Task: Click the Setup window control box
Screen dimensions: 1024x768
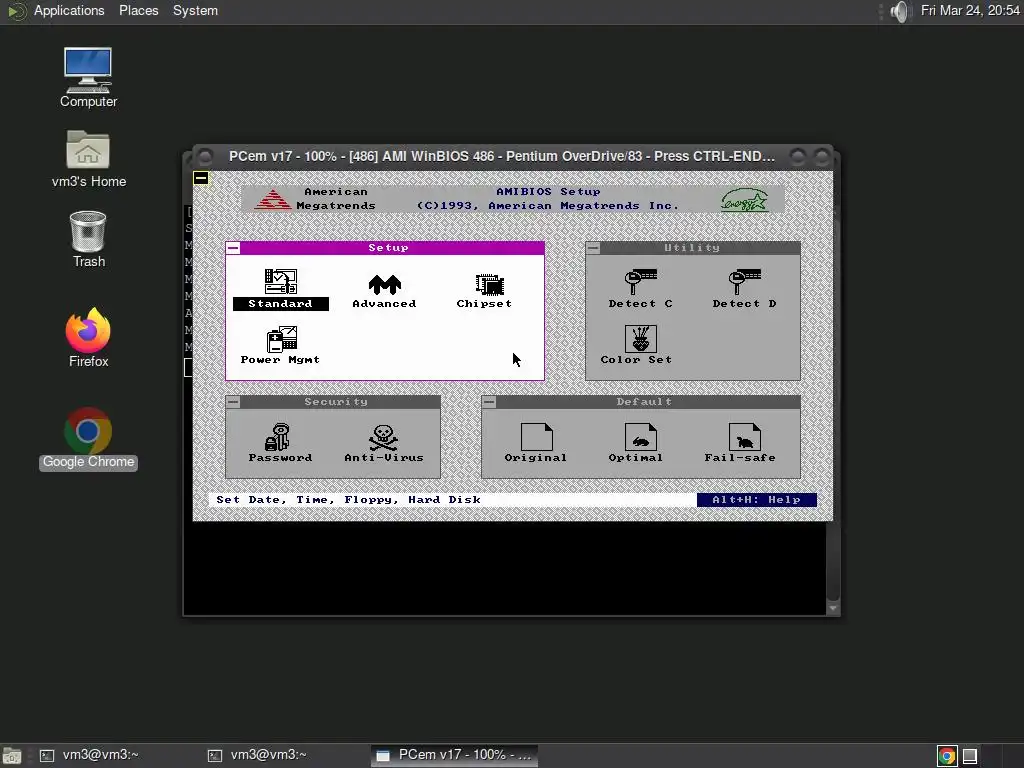Action: (x=233, y=248)
